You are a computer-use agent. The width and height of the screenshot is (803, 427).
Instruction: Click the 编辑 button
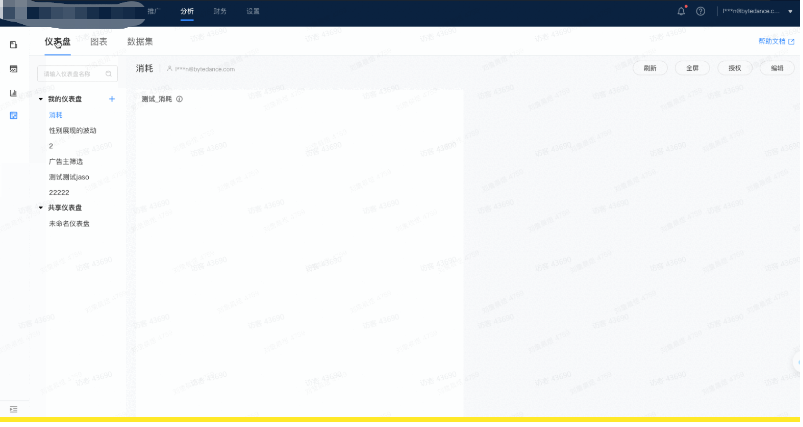coord(776,68)
